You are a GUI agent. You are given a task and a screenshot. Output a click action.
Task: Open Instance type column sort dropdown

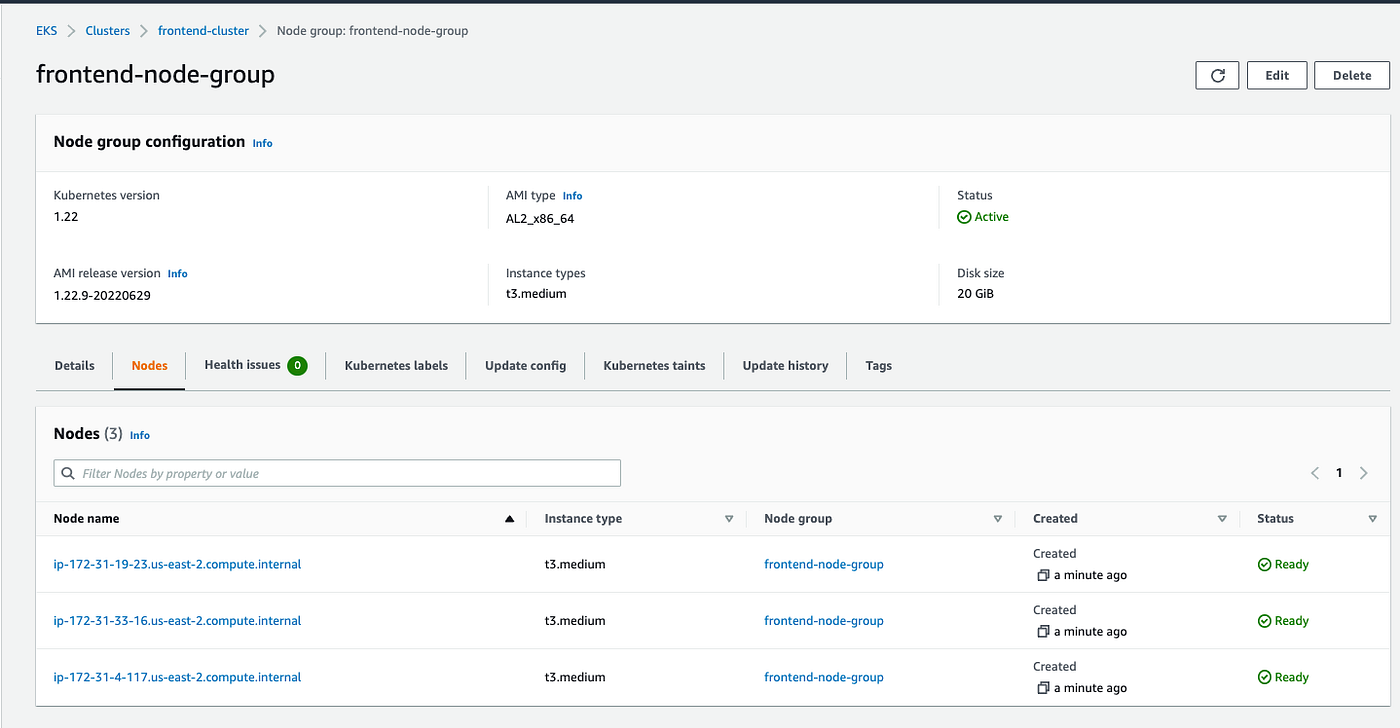(x=729, y=519)
